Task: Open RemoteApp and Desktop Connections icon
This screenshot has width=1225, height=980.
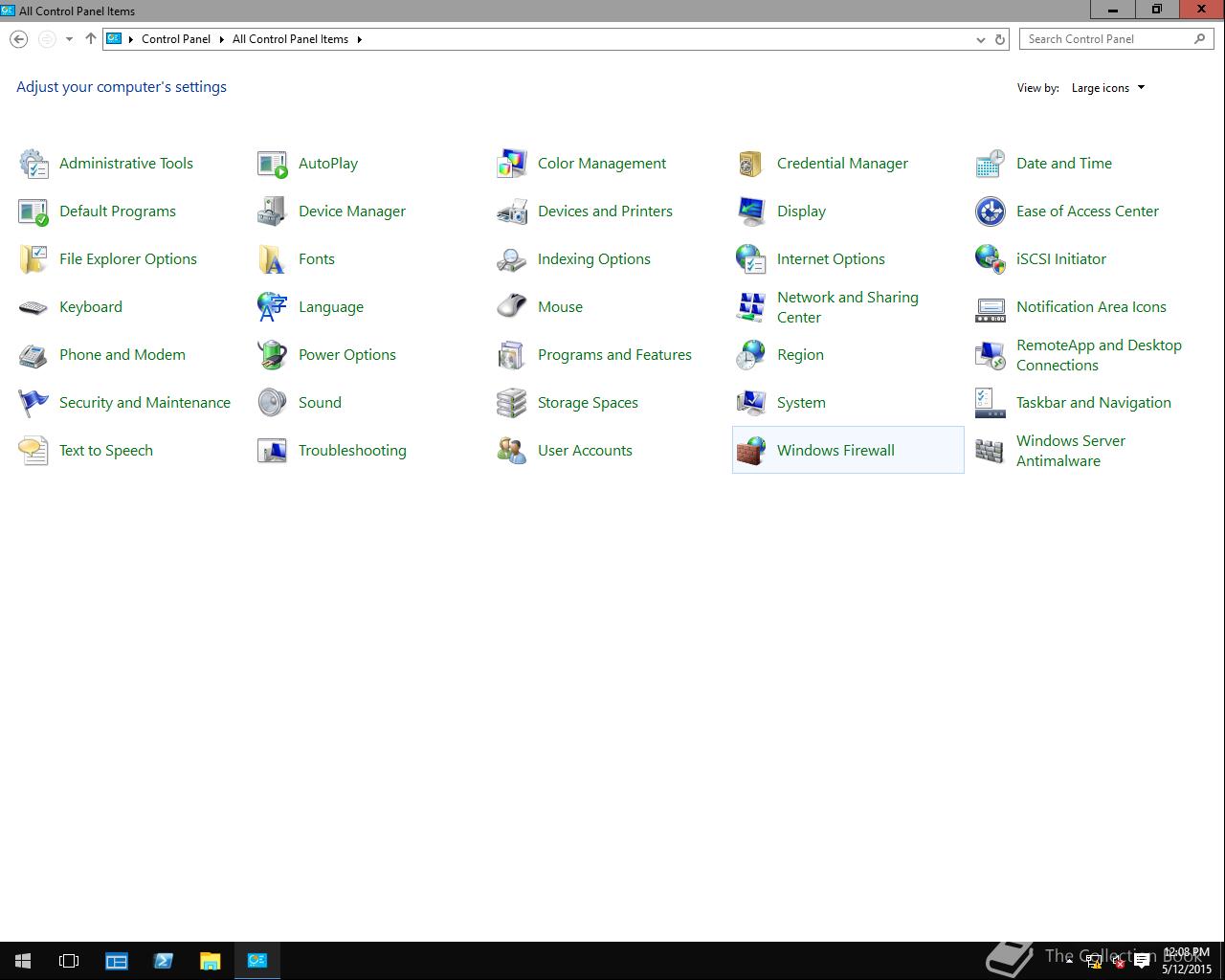Action: click(x=991, y=355)
